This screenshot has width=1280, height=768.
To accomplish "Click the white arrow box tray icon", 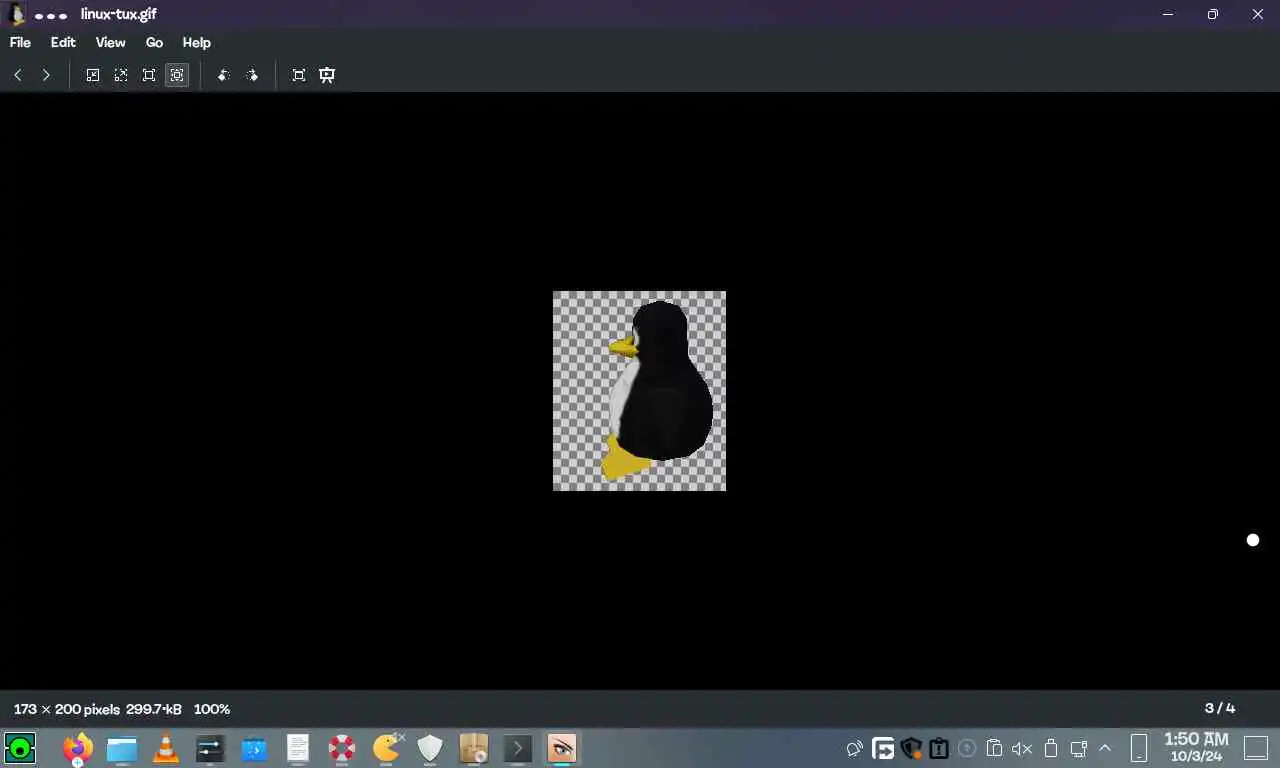I will 883,748.
